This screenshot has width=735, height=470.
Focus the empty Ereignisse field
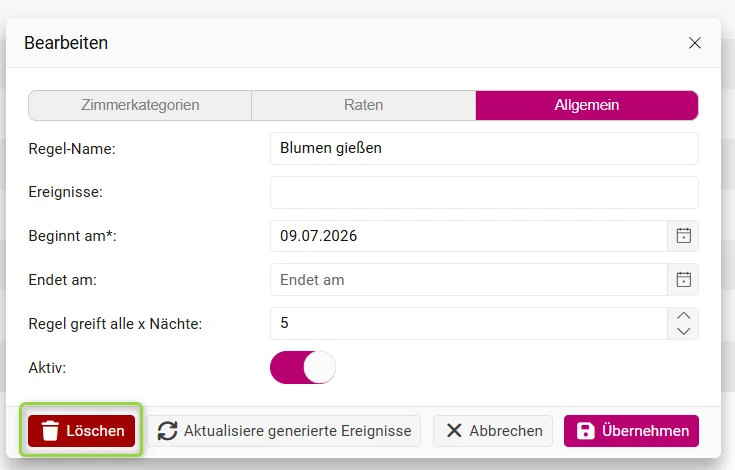click(484, 193)
